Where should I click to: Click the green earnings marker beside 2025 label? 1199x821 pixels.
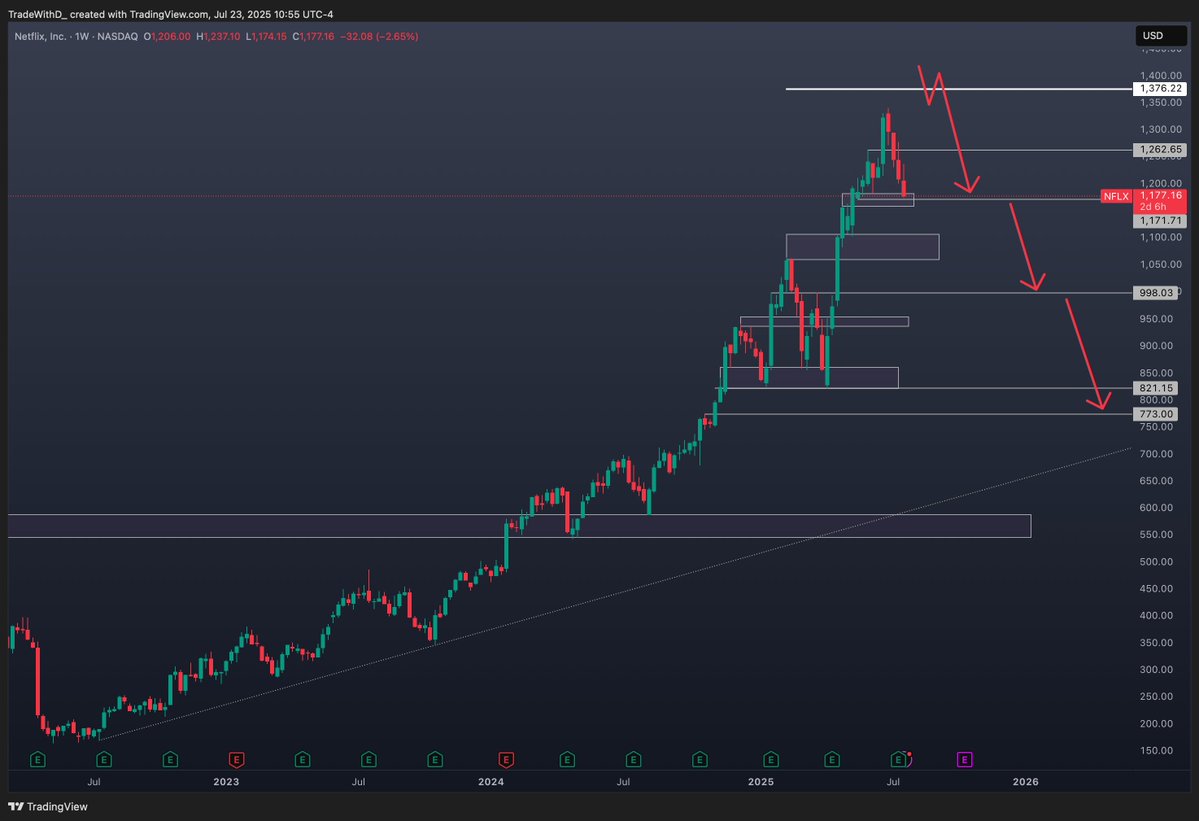tap(771, 760)
